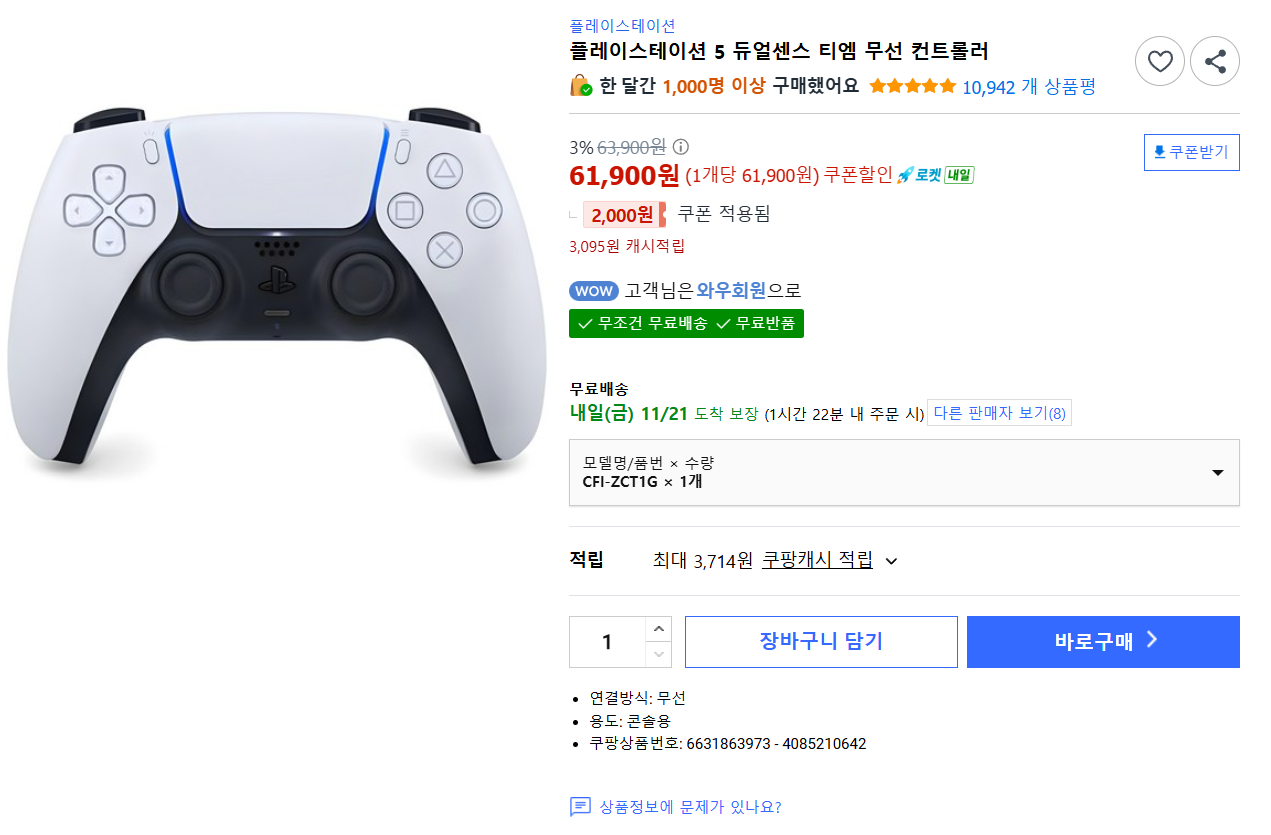The width and height of the screenshot is (1271, 835).
Task: Click the speech bubble icon beside 상품정보 link
Action: pos(579,808)
